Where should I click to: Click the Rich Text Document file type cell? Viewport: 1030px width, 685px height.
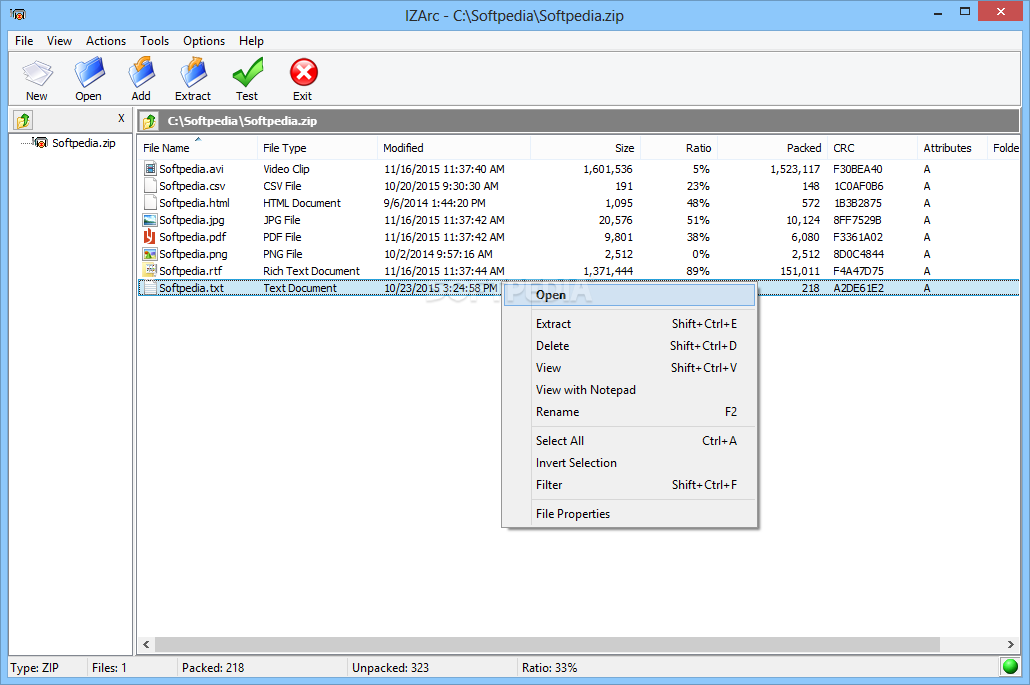[311, 271]
